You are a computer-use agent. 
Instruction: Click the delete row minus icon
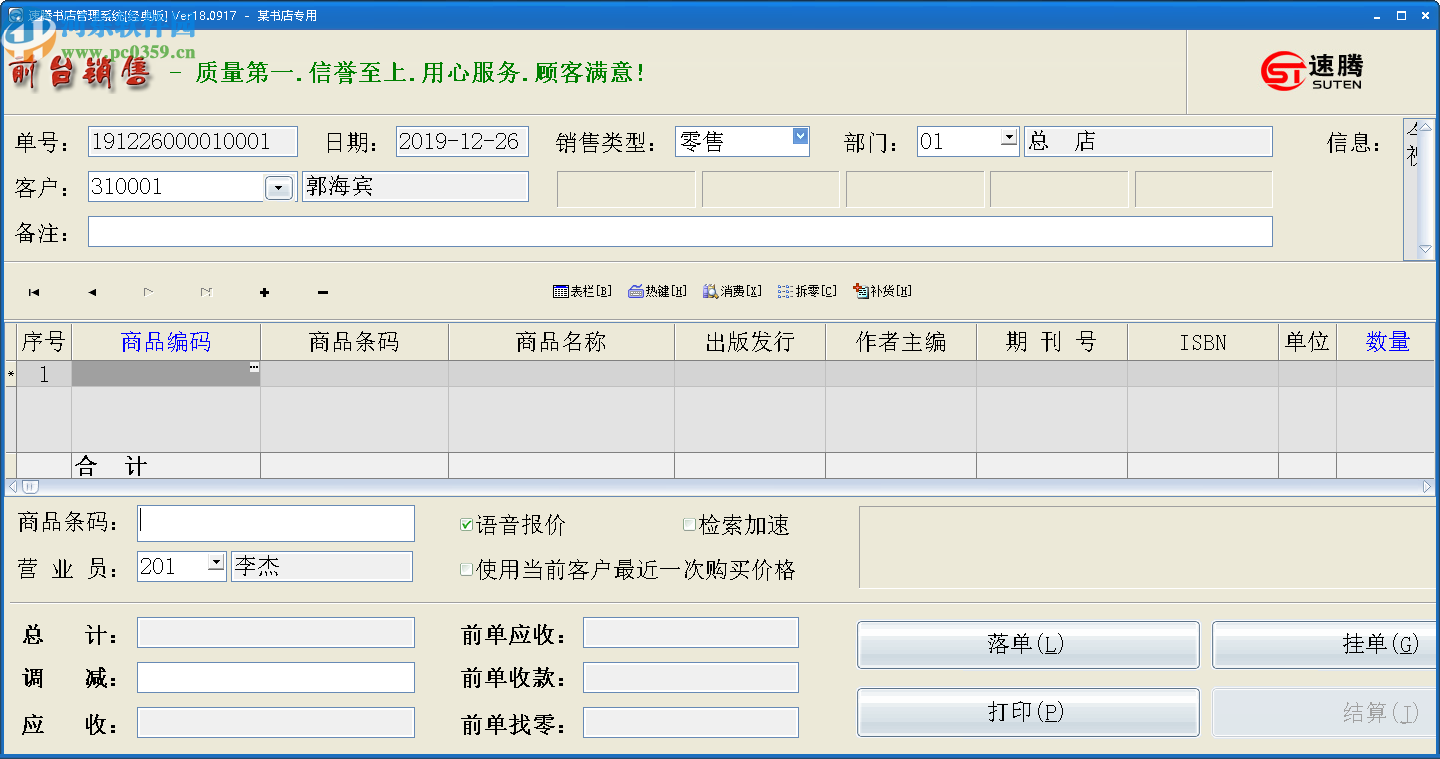click(322, 292)
